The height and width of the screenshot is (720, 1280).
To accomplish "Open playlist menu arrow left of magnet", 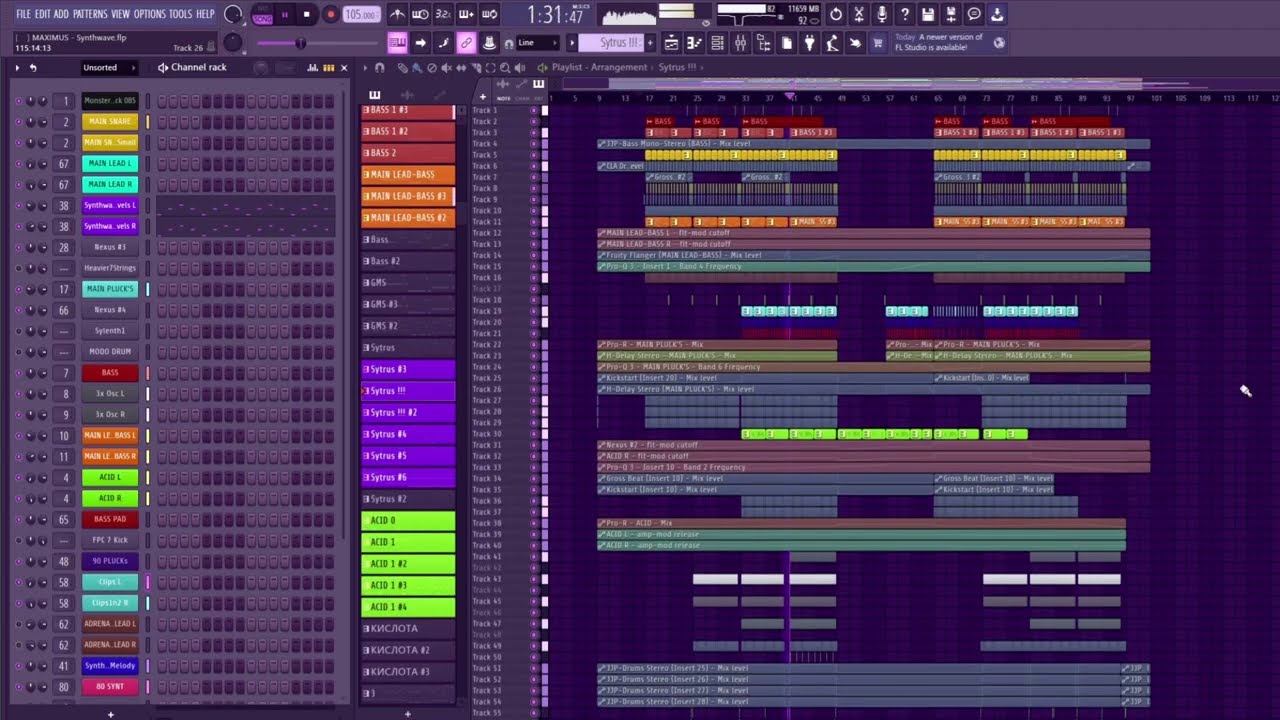I will (364, 68).
